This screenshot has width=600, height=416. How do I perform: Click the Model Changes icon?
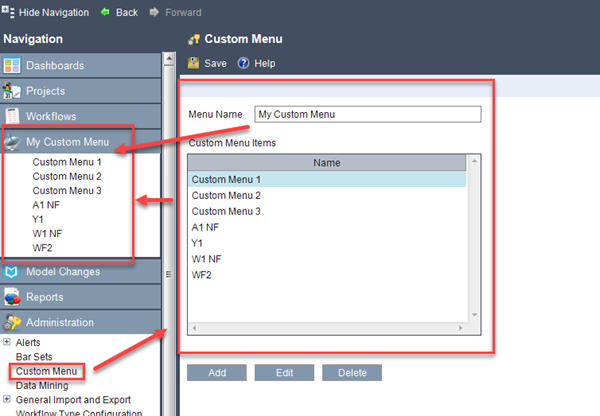click(12, 272)
